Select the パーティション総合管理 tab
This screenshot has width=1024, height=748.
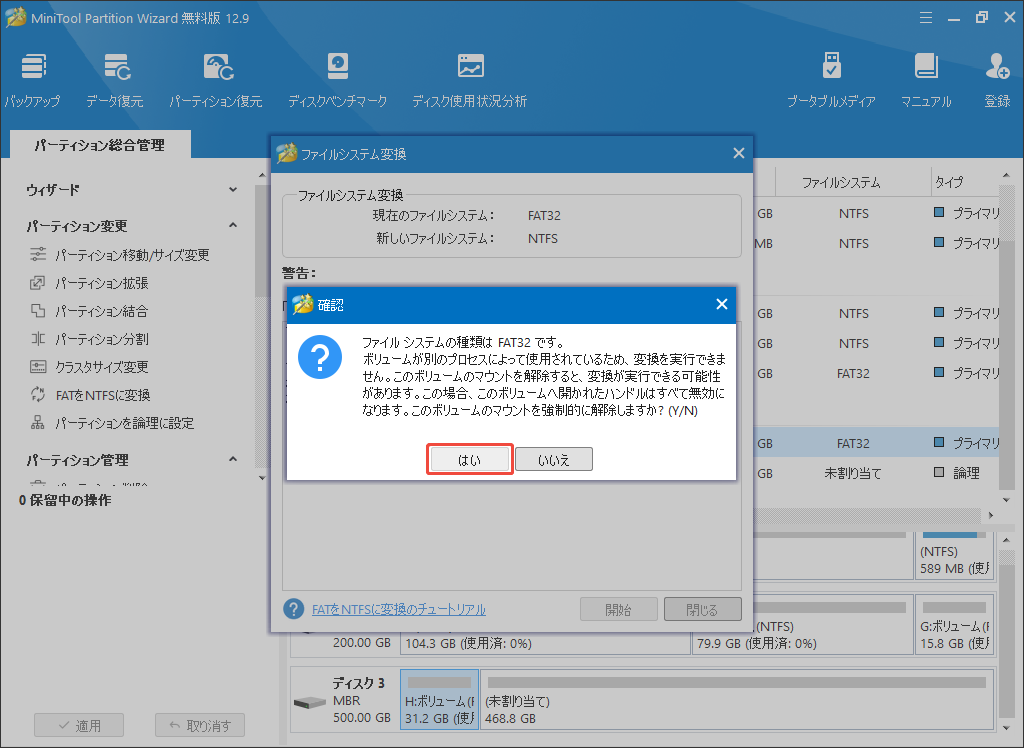pos(100,145)
